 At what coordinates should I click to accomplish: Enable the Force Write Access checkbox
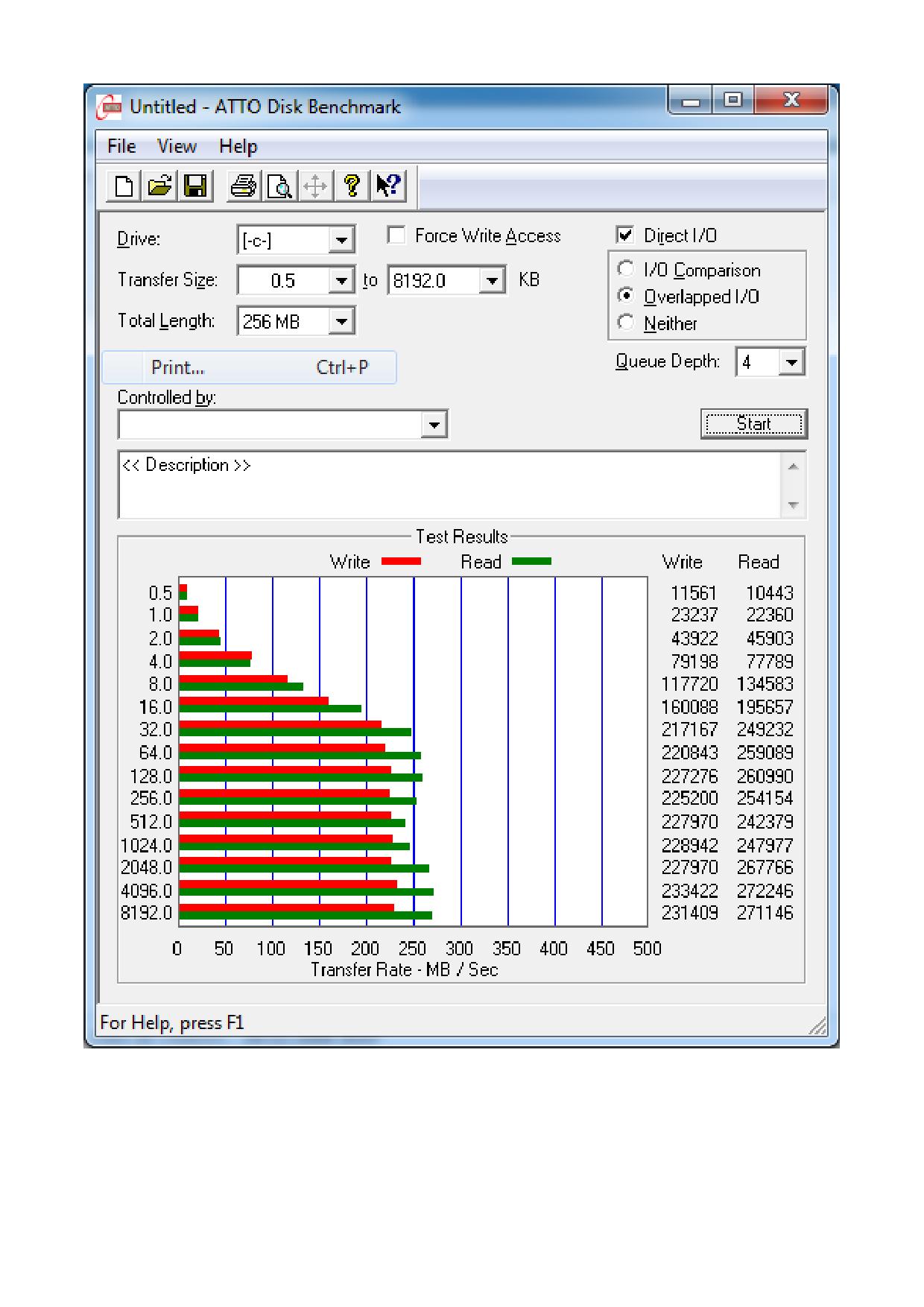coord(396,235)
